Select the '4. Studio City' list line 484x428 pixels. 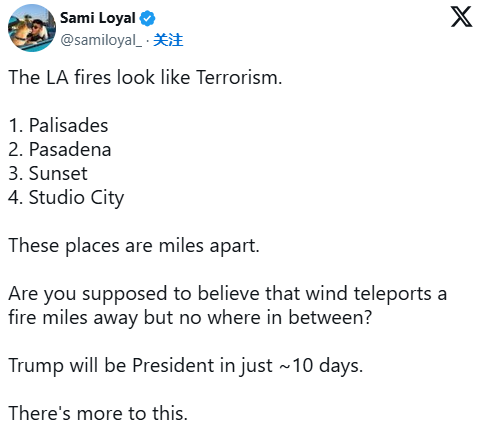(x=66, y=198)
